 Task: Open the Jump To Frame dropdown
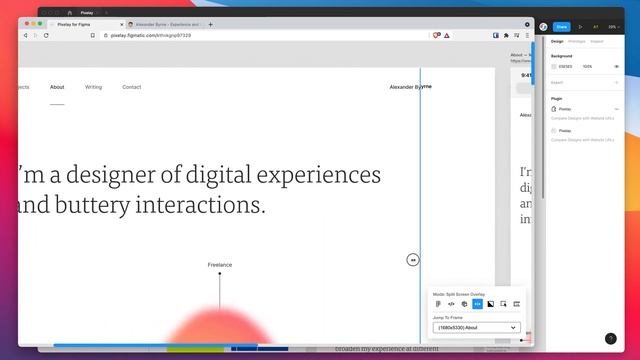pyautogui.click(x=476, y=328)
